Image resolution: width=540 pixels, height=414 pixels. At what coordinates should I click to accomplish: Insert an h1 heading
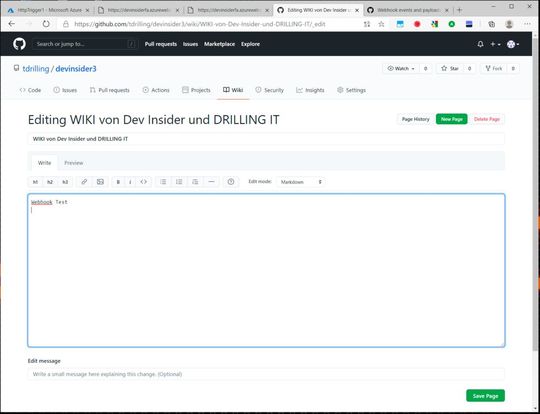tap(35, 182)
